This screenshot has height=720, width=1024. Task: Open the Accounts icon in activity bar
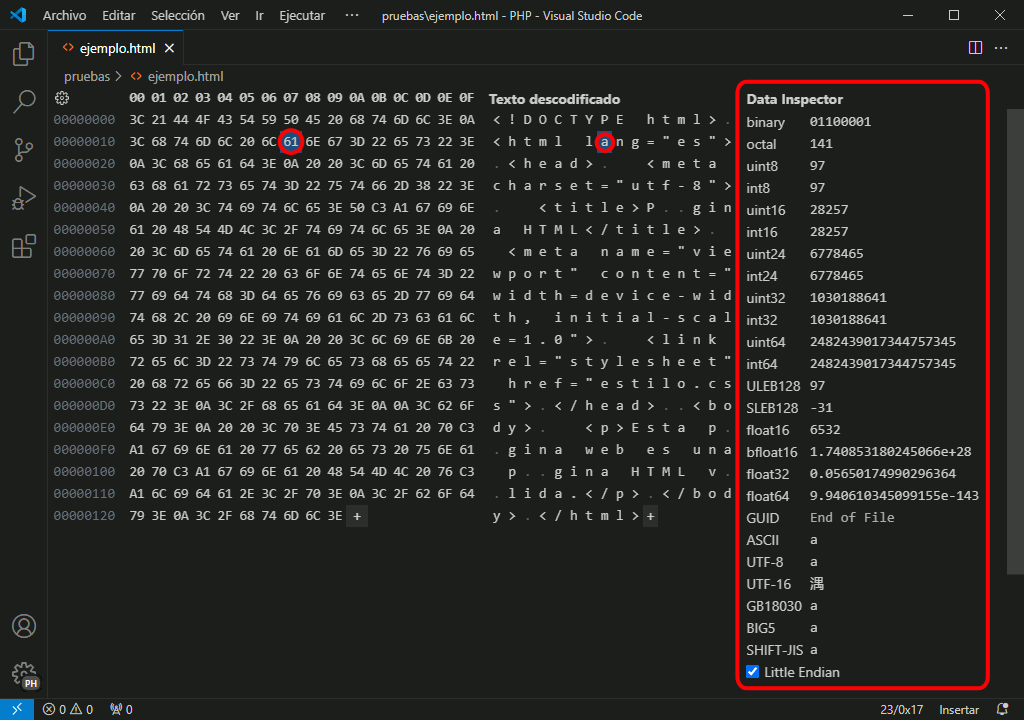pyautogui.click(x=24, y=626)
